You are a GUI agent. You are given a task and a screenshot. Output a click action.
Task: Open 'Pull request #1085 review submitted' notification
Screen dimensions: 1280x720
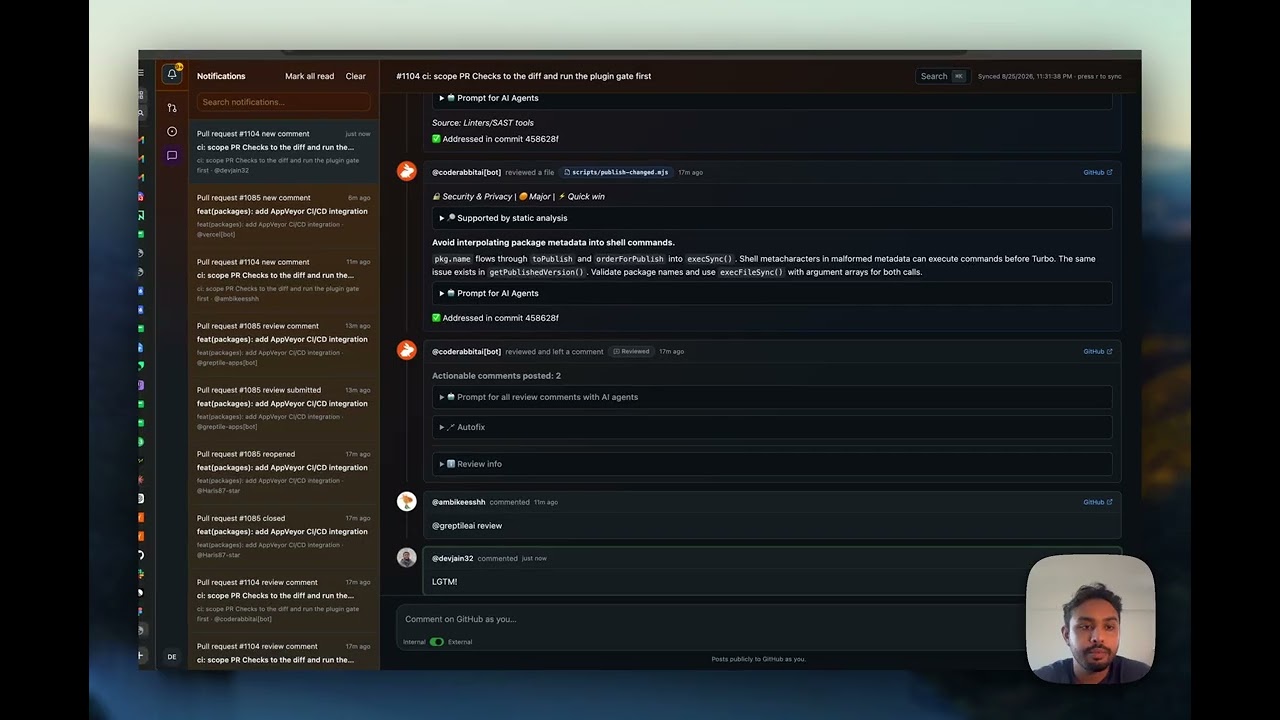[x=284, y=408]
